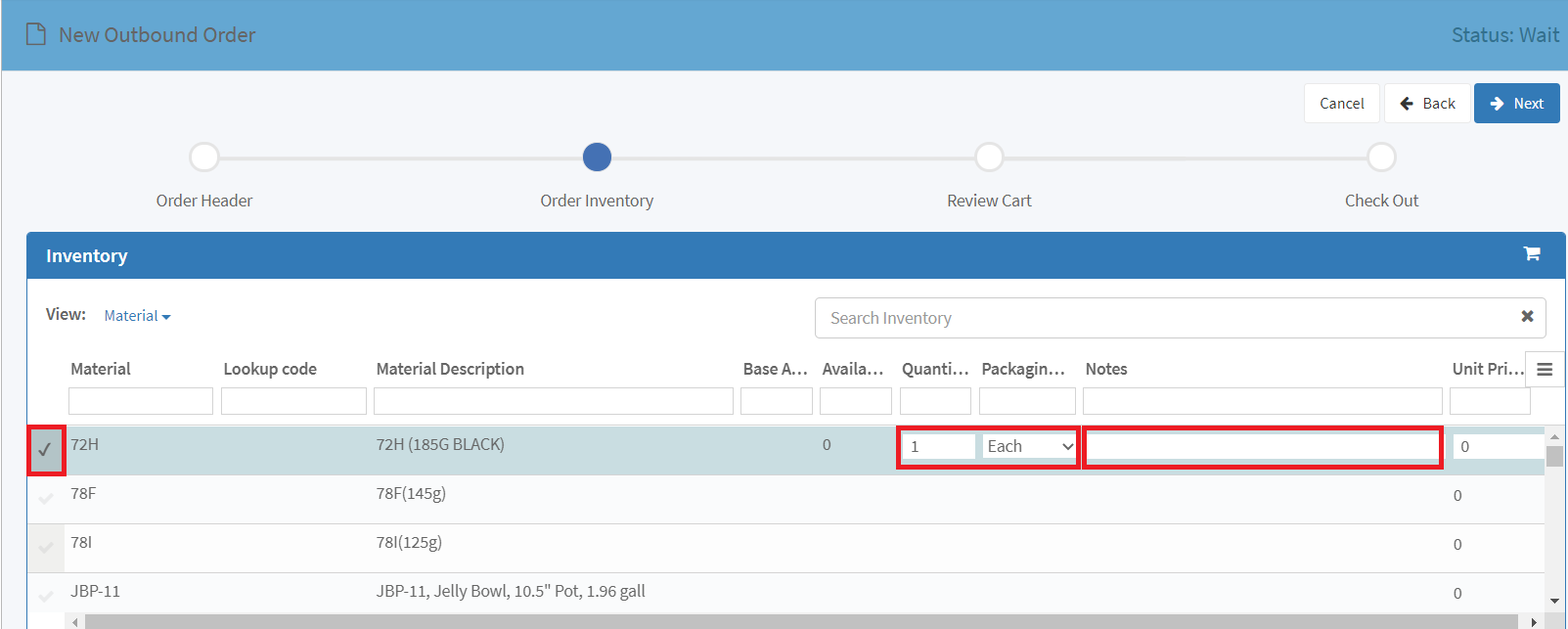Clear the Search Inventory field with X icon
Image resolution: width=1568 pixels, height=629 pixels.
tap(1527, 316)
